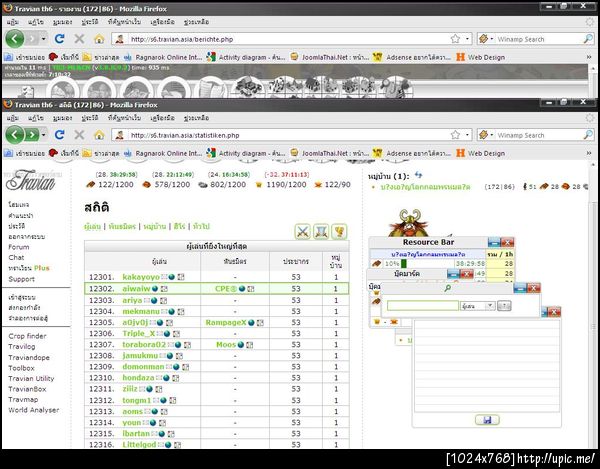Expand URL bar dropdown in the statistics window
The image size is (600, 469).
coord(467,135)
